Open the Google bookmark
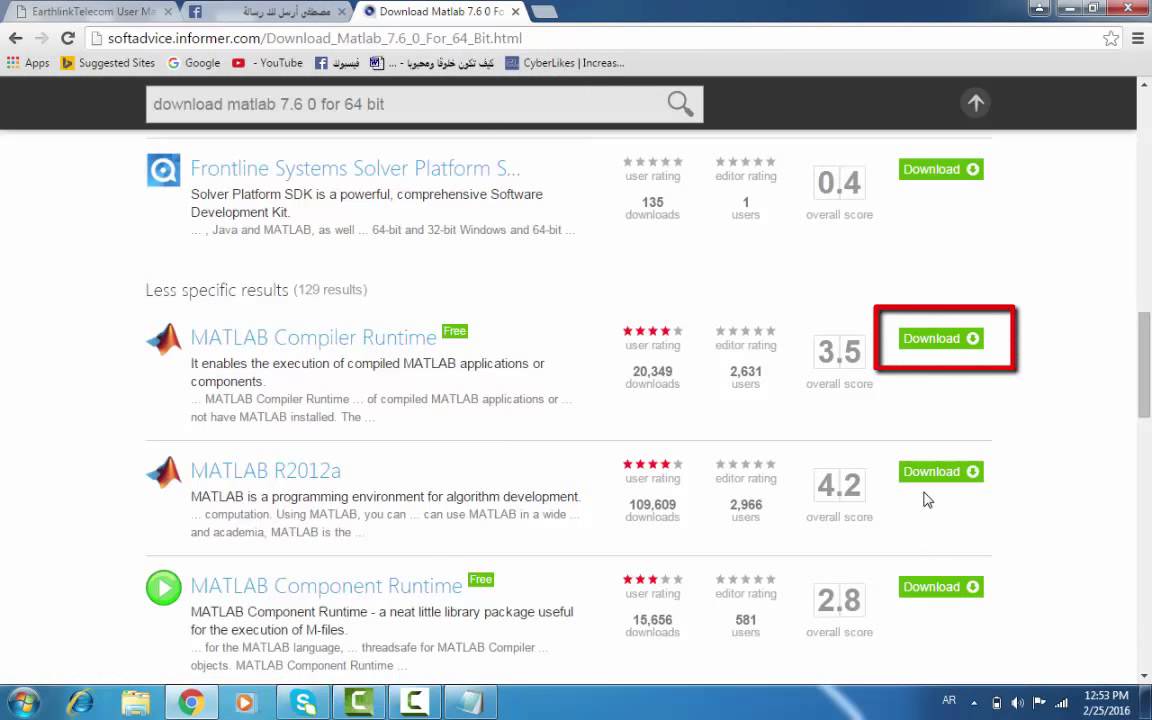The image size is (1152, 720). click(194, 63)
